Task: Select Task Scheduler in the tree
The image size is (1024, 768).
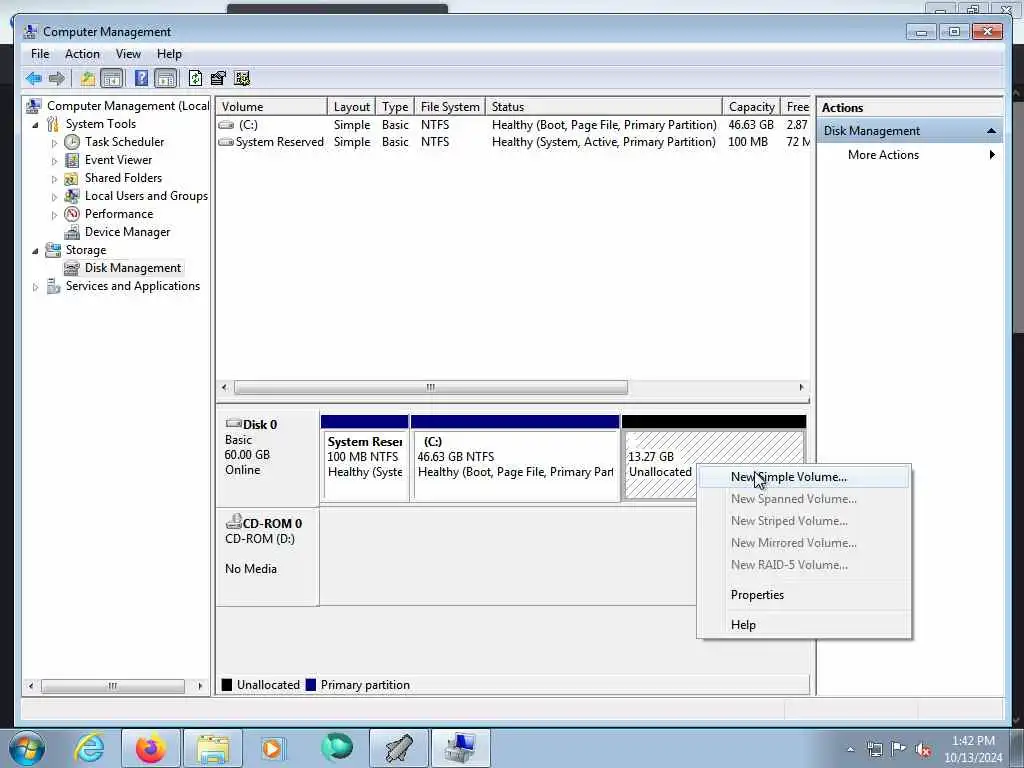Action: (x=124, y=142)
